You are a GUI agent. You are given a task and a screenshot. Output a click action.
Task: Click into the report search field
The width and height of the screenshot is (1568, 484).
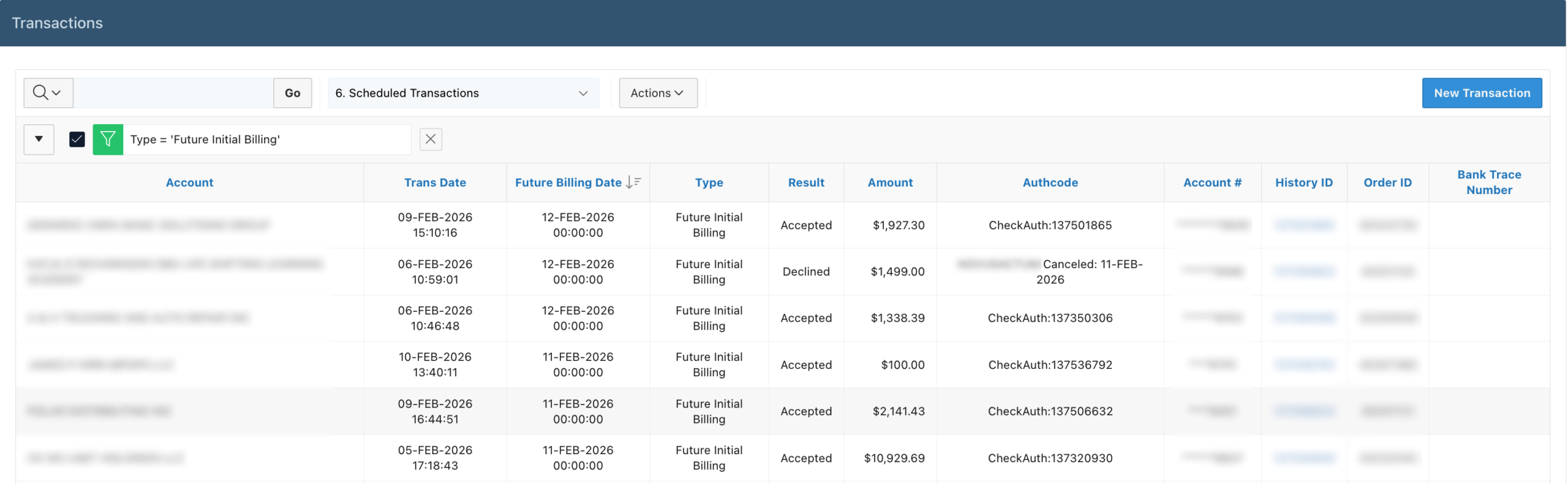click(x=173, y=93)
